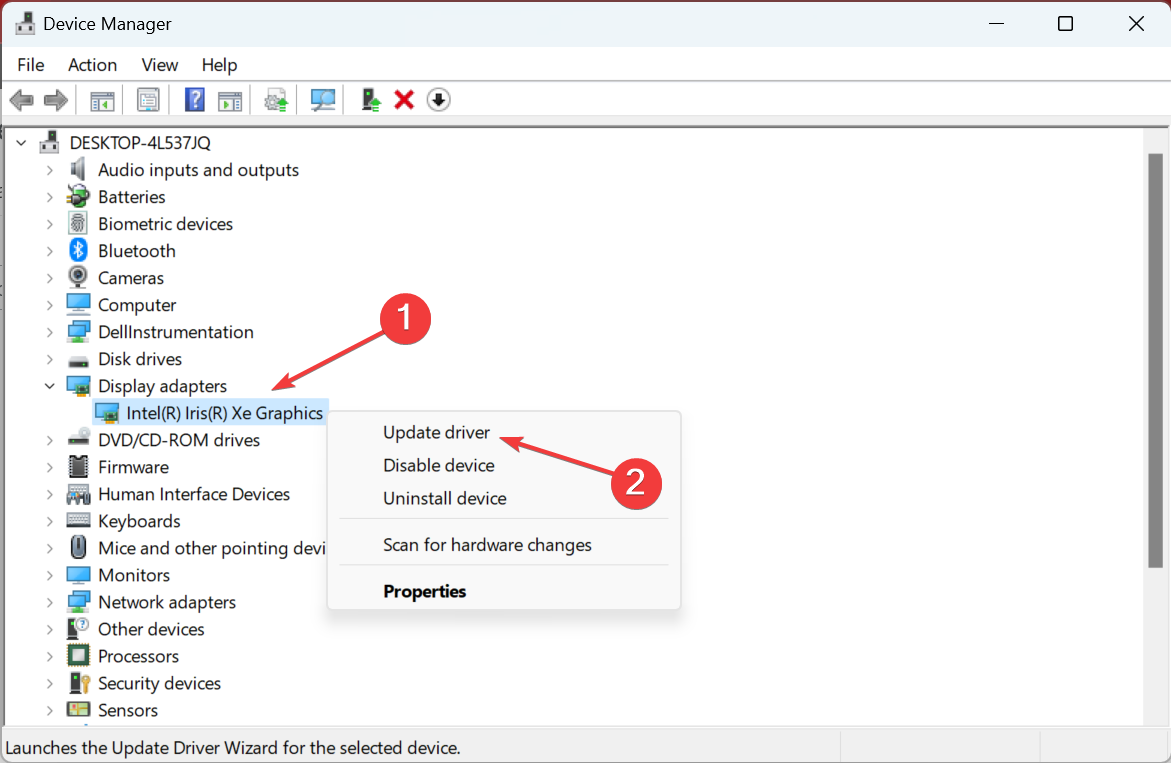Image resolution: width=1171 pixels, height=763 pixels.
Task: Click the 'DVD/CD-ROM drives' label
Action: (178, 440)
